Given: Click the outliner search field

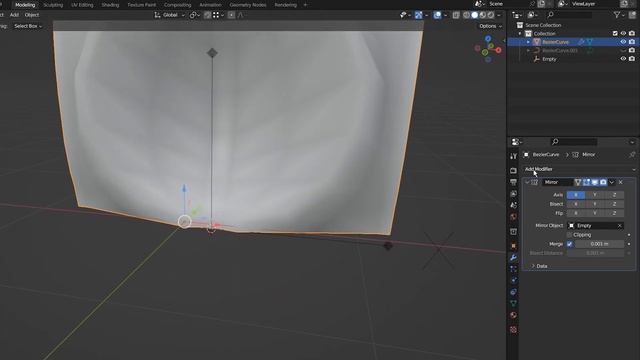Looking at the screenshot, I should [x=569, y=15].
